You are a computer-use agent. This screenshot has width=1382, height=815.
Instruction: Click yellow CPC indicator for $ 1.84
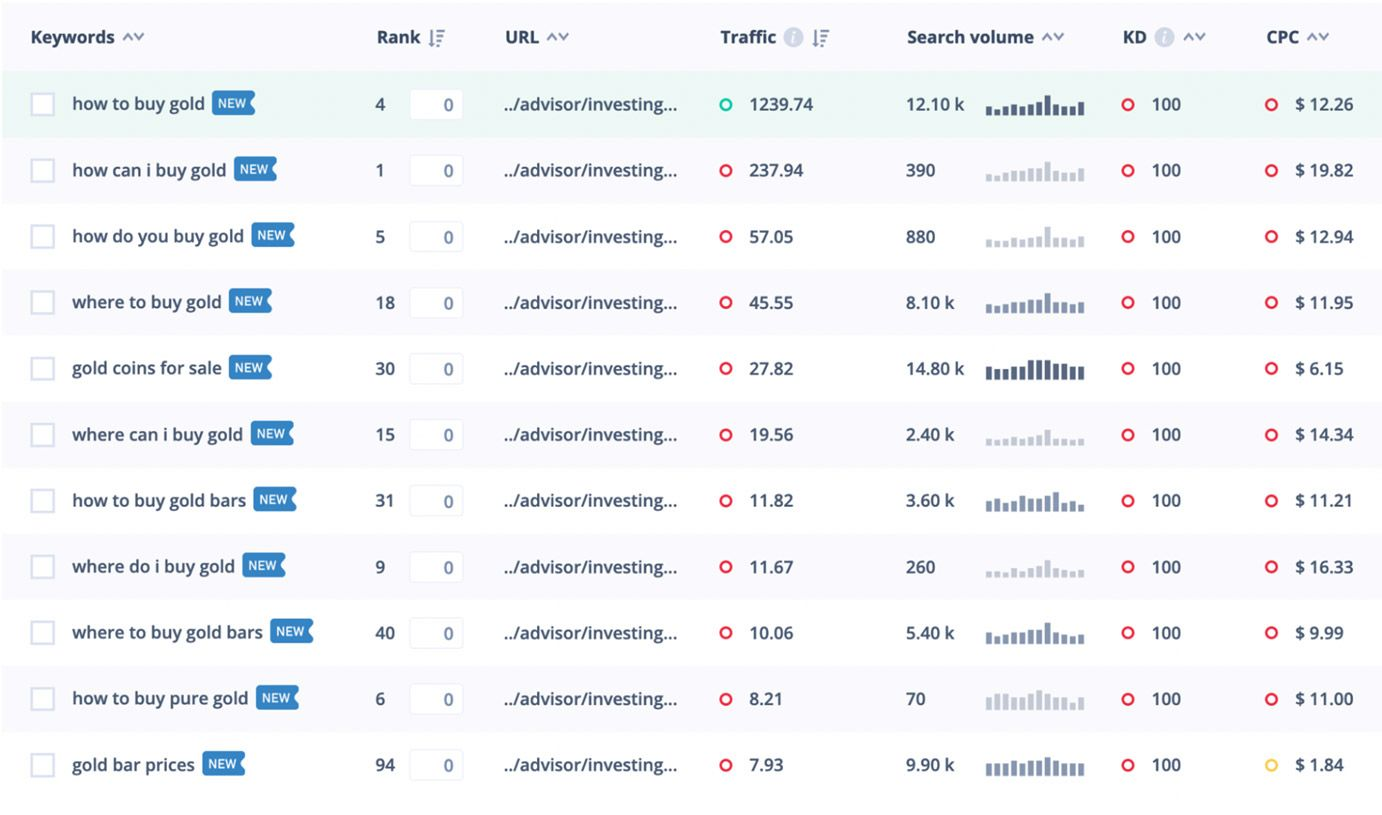click(1271, 765)
